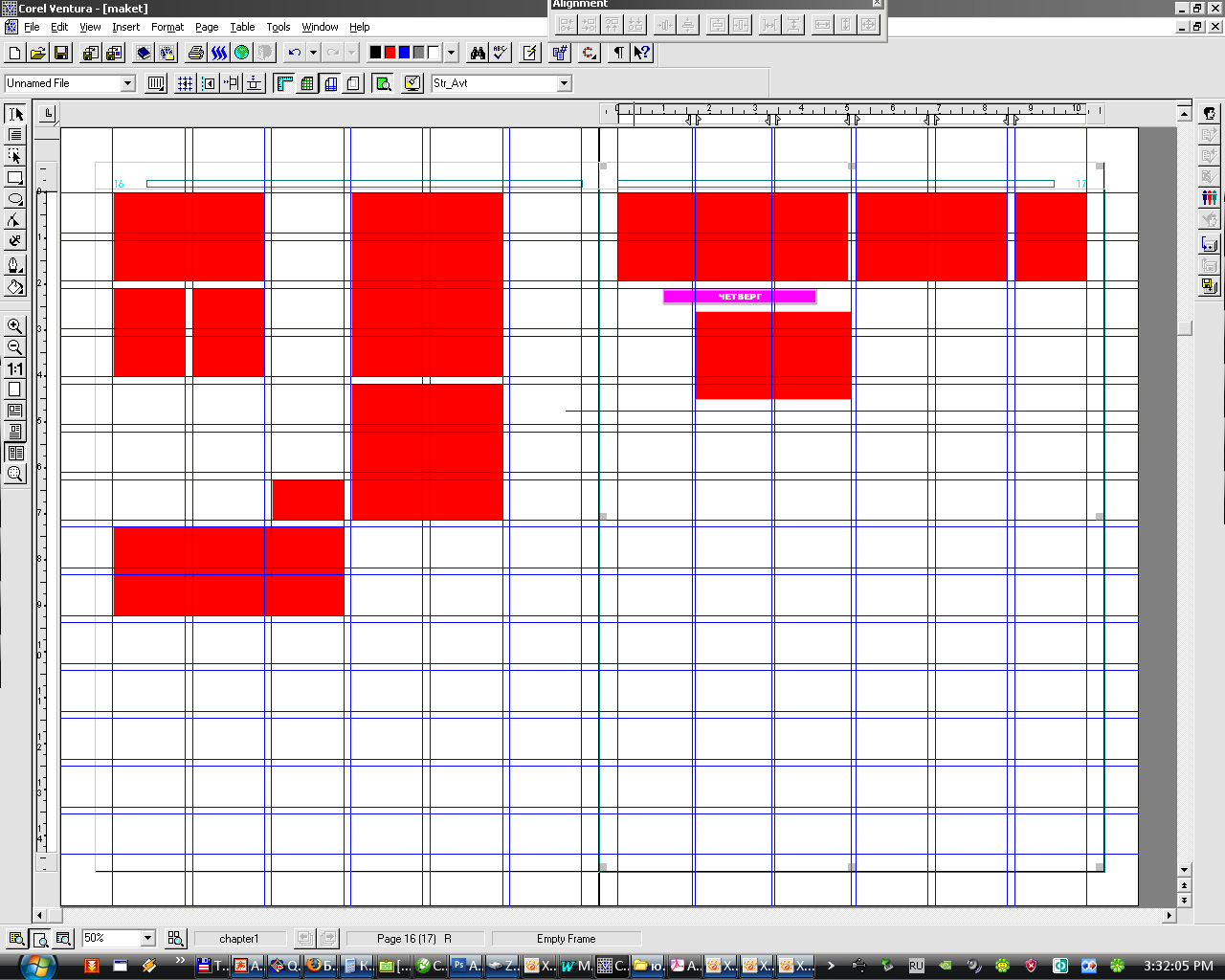Viewport: 1225px width, 980px height.
Task: Click the RU language indicator
Action: (x=916, y=966)
